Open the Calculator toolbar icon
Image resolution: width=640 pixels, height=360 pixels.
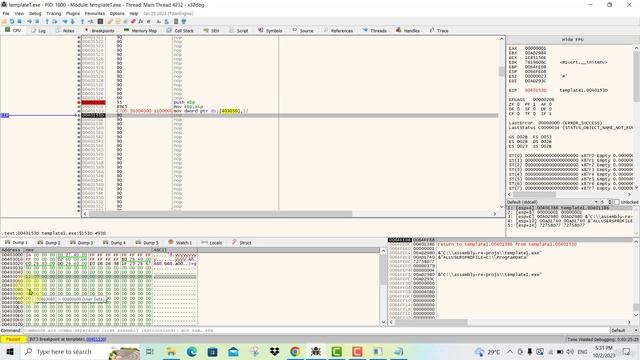coord(176,21)
